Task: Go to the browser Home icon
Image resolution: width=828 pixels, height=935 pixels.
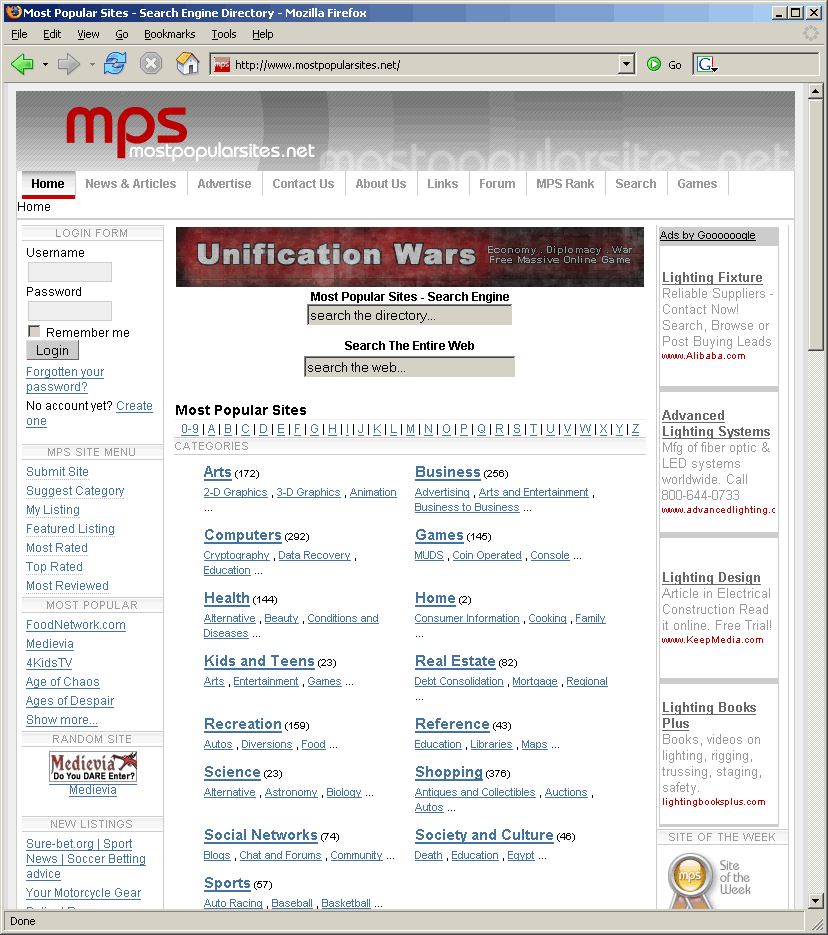Action: pyautogui.click(x=187, y=64)
